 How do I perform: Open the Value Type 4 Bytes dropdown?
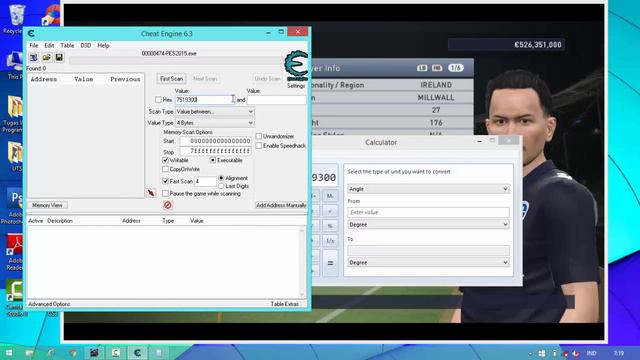pos(214,123)
